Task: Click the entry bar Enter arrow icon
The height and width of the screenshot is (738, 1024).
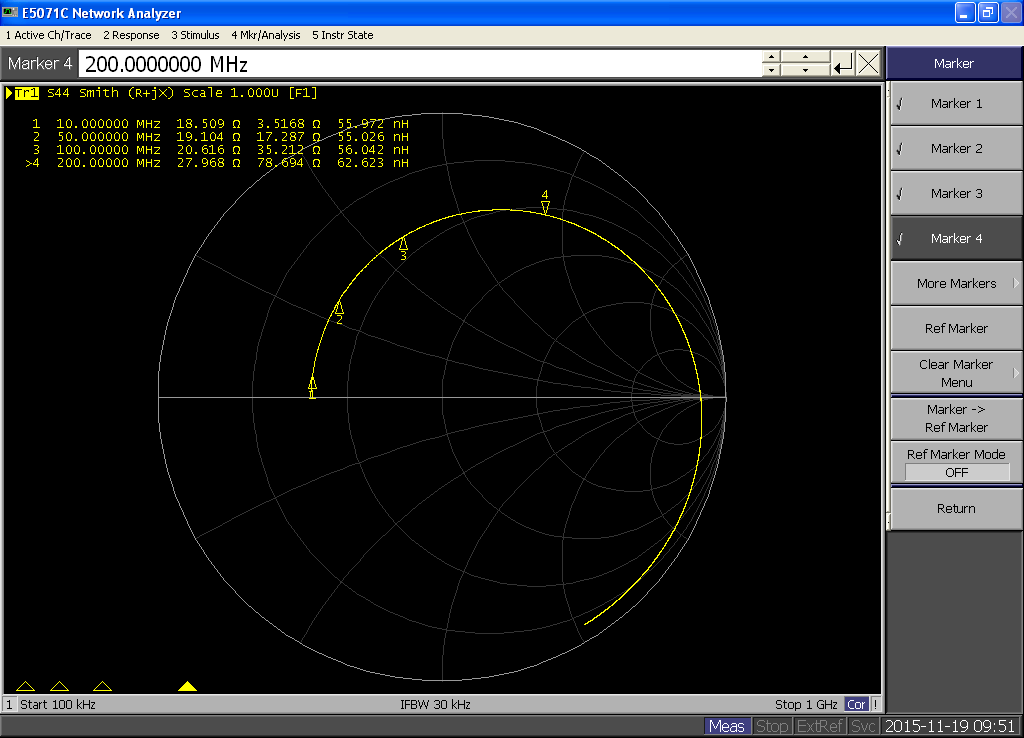Action: (842, 64)
